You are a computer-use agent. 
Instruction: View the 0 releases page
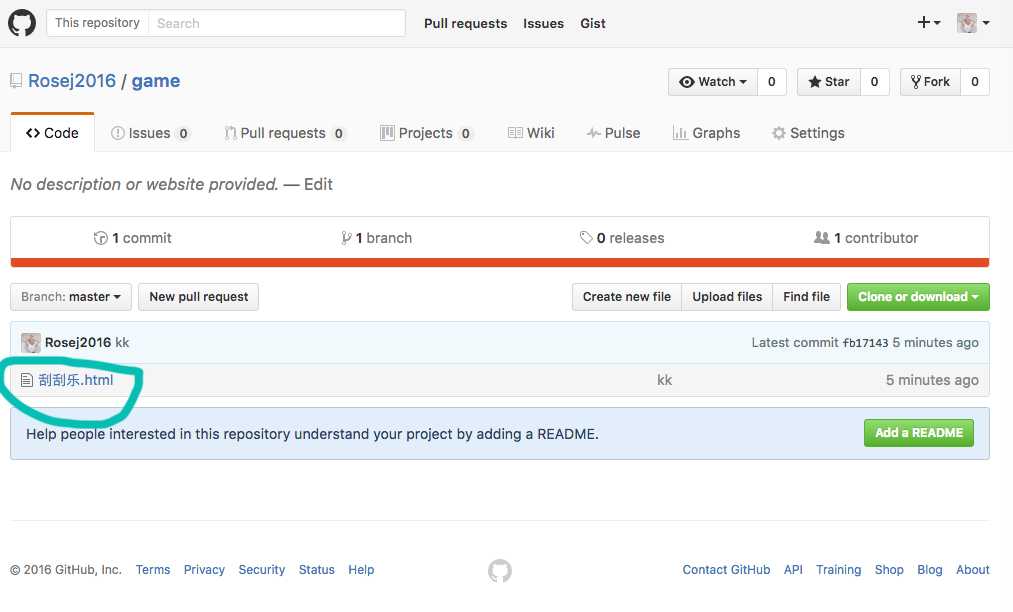(x=622, y=238)
